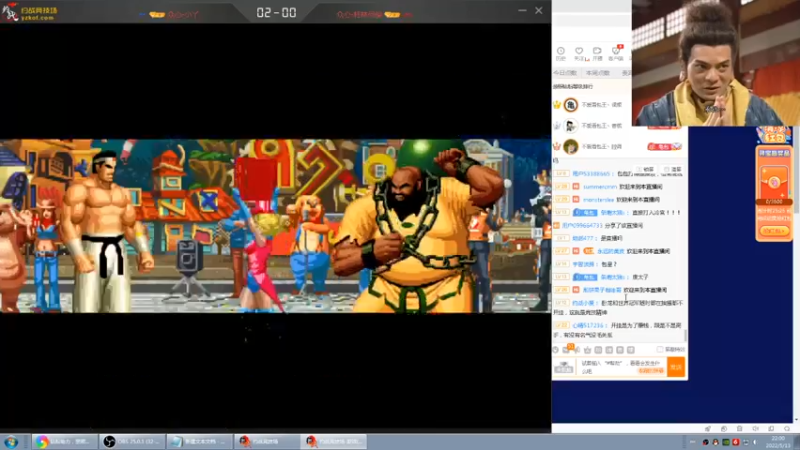Click the orange red-packet promotion card

[774, 193]
